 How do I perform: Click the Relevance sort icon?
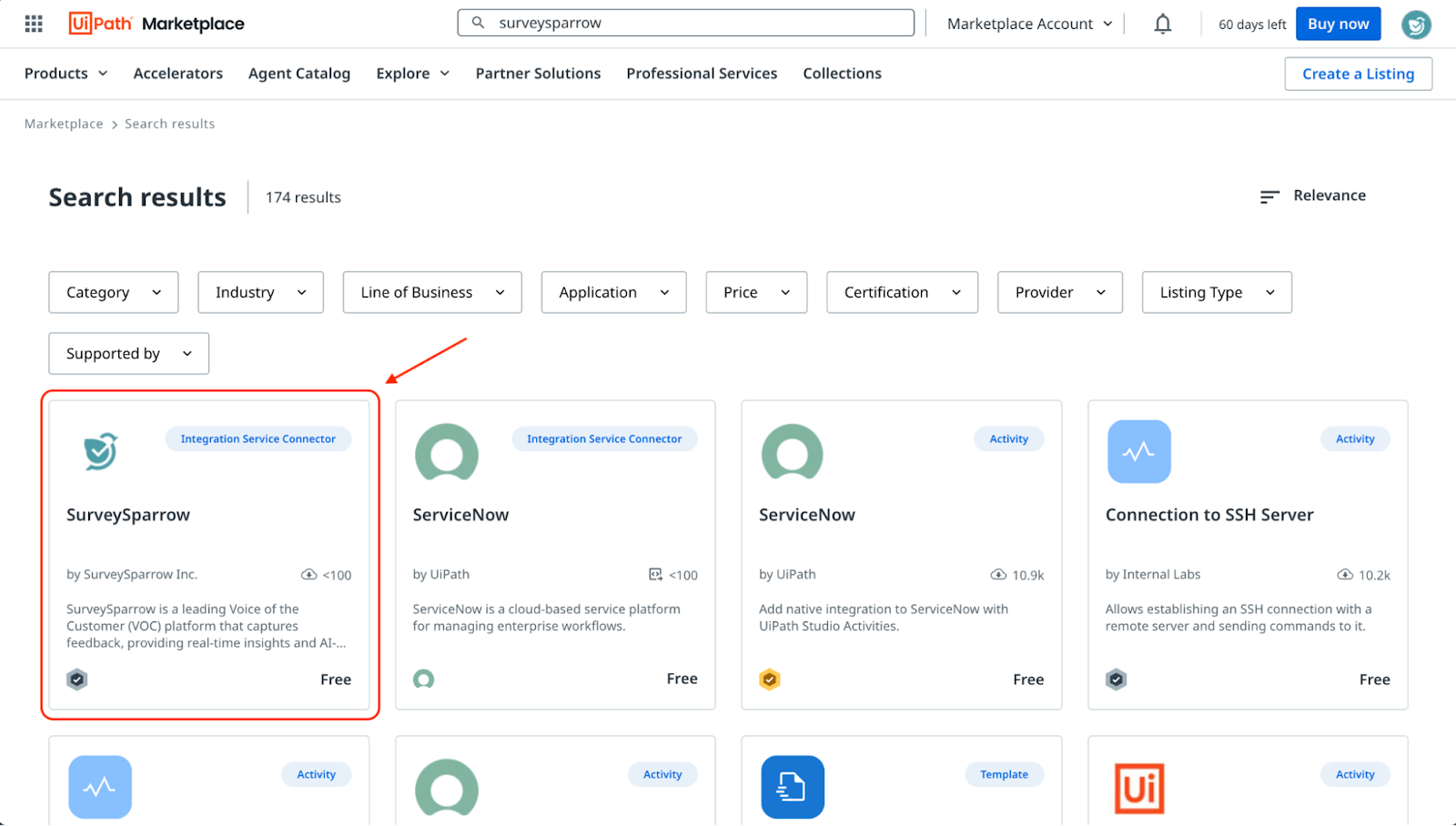point(1269,196)
